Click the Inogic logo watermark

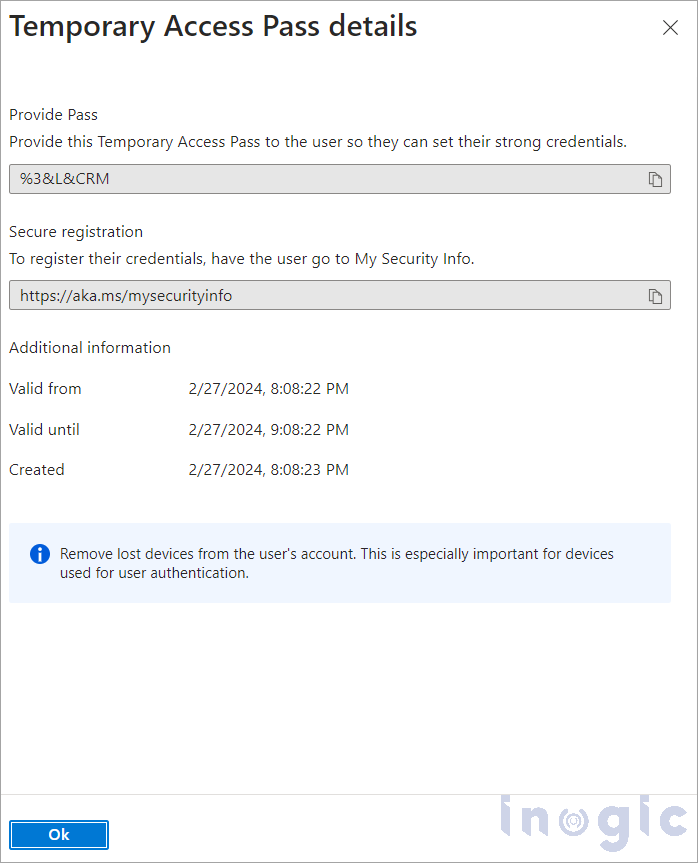pyautogui.click(x=594, y=818)
